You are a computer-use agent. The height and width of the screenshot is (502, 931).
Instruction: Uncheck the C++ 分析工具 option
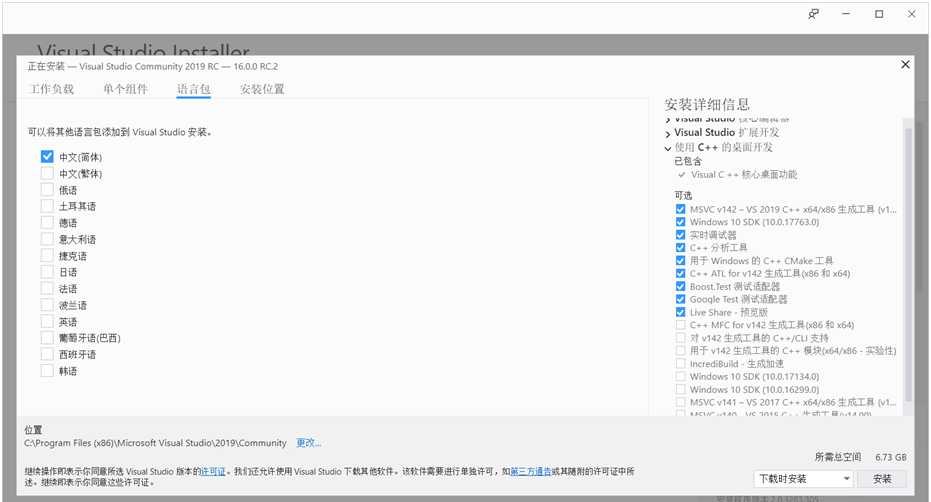(680, 248)
